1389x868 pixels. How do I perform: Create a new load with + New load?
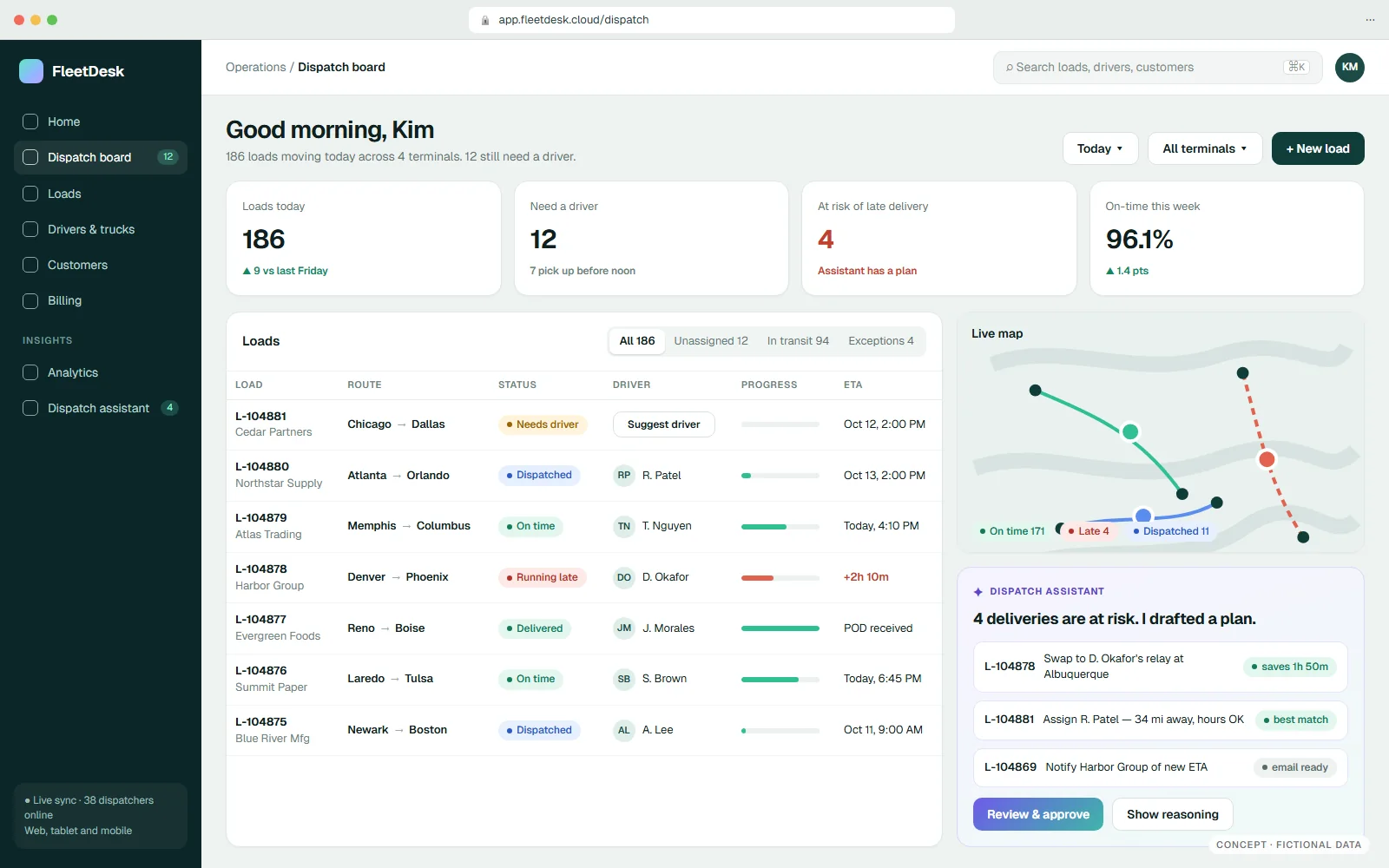(1318, 148)
